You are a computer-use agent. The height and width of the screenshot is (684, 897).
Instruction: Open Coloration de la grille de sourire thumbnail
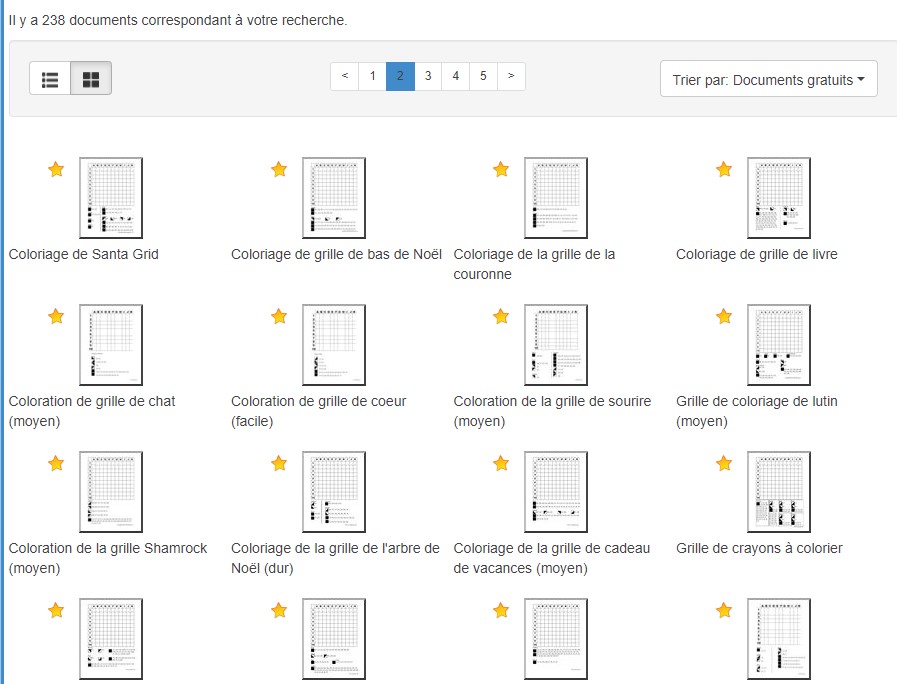(x=556, y=345)
